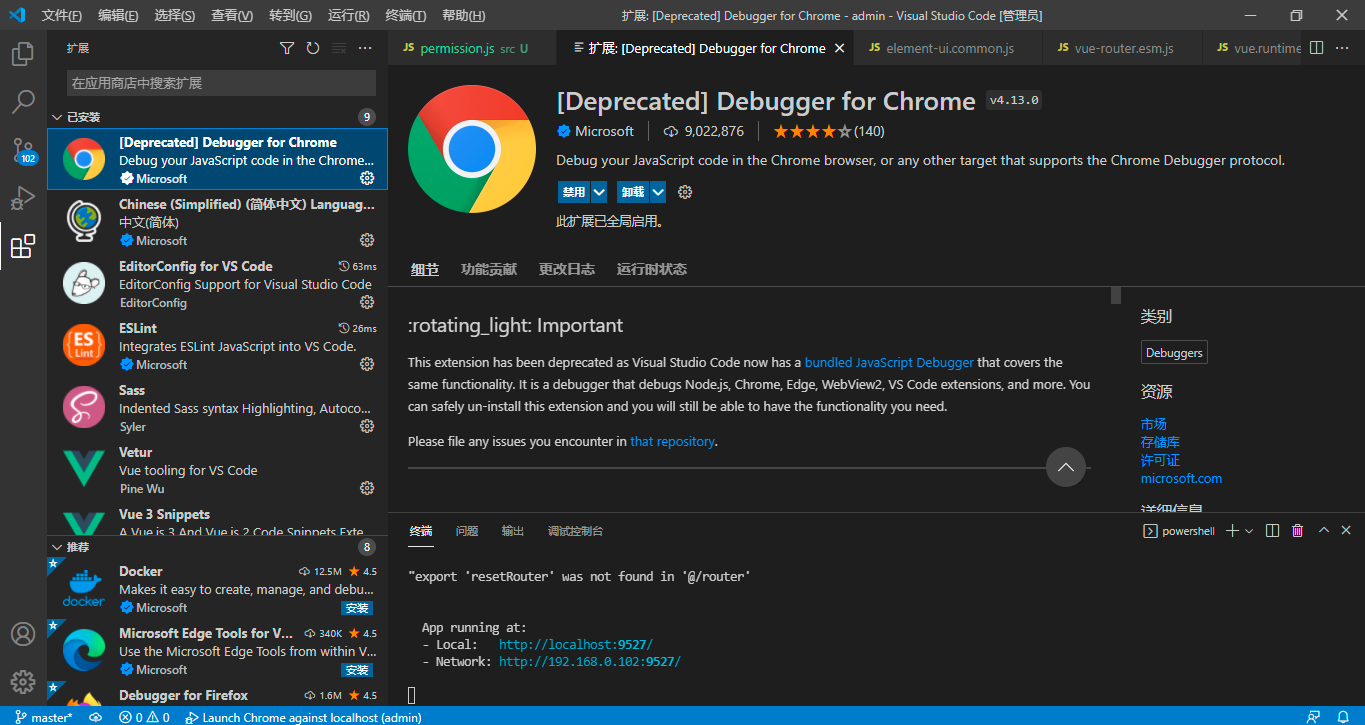This screenshot has width=1365, height=725.
Task: Filter extensions with funnel icon
Action: 287,48
